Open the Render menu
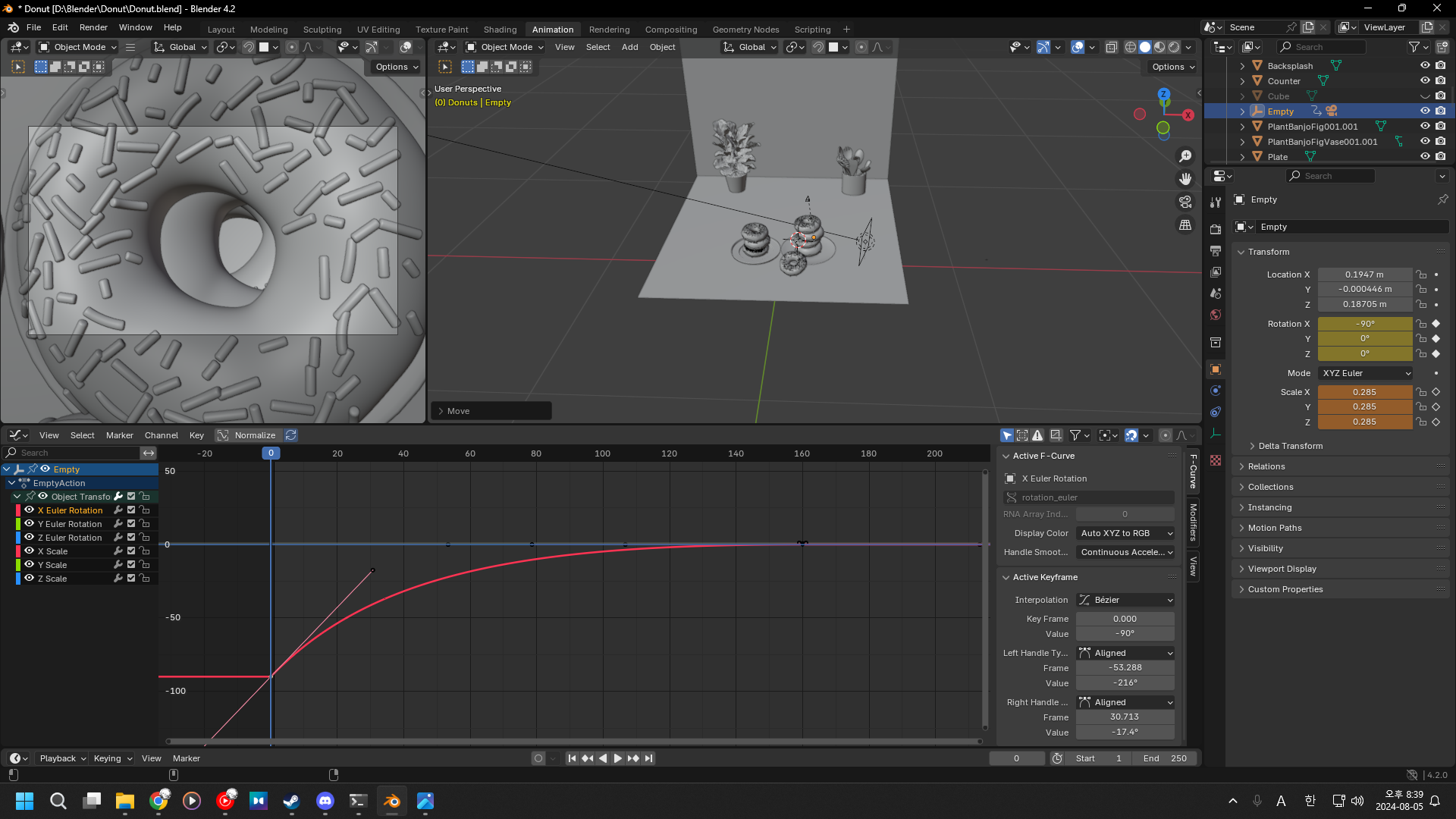Viewport: 1456px width, 819px height. coord(93,27)
